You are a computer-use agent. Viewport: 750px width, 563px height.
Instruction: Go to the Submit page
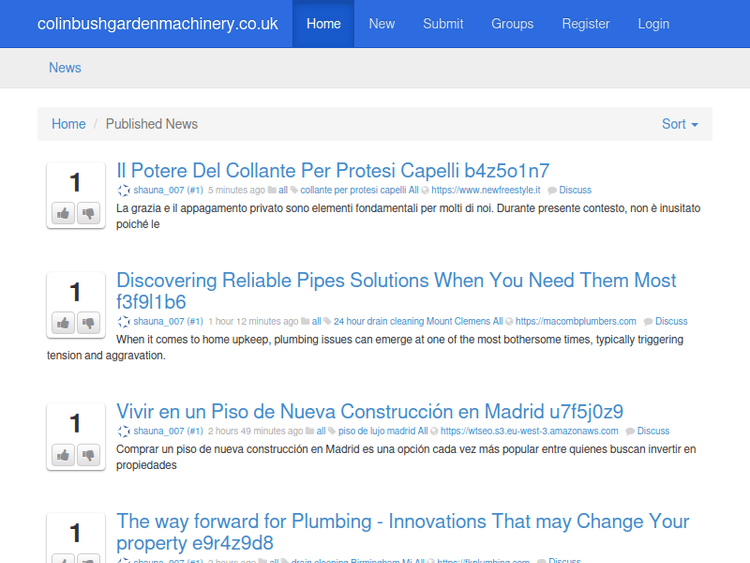[x=443, y=23]
